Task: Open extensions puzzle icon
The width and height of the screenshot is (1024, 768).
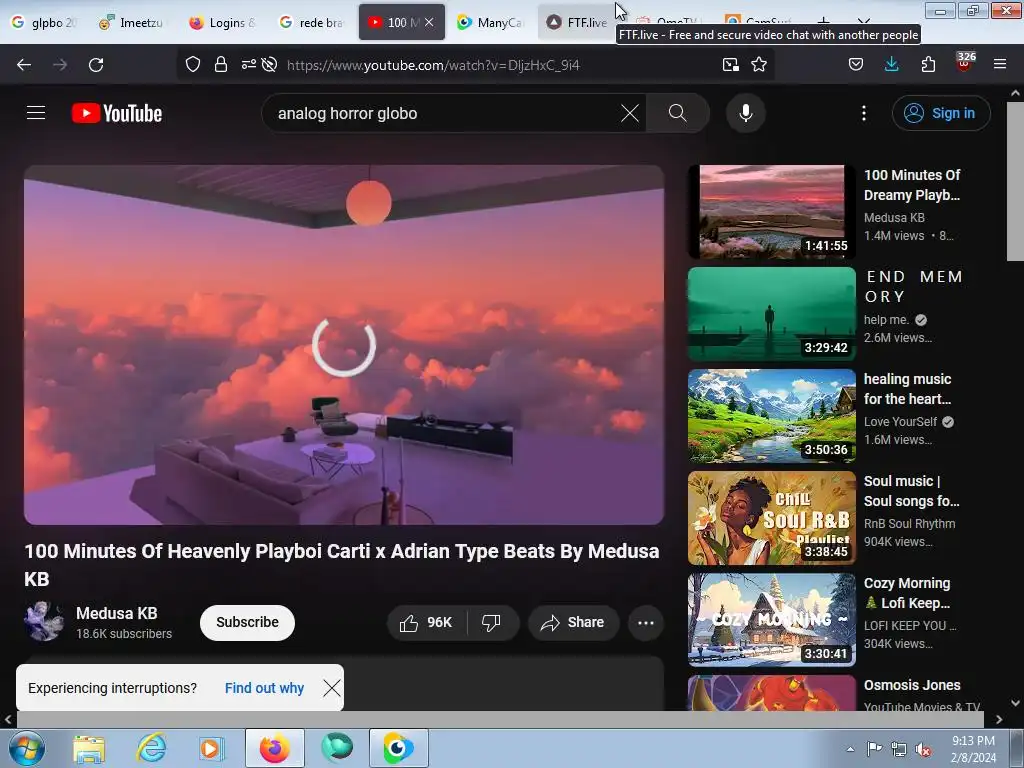Action: (928, 65)
